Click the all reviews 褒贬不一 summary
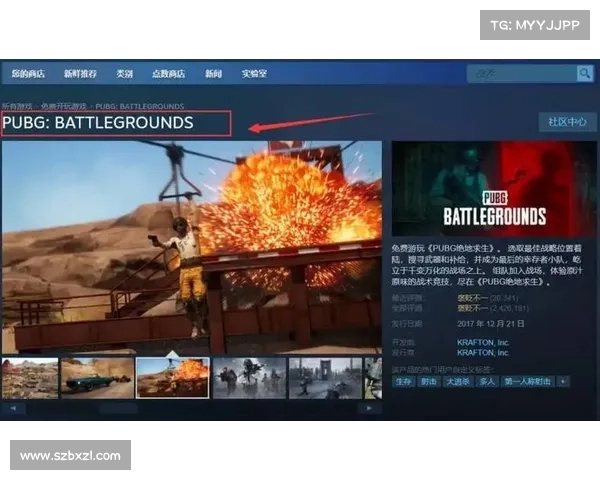600x480 pixels. (x=473, y=308)
